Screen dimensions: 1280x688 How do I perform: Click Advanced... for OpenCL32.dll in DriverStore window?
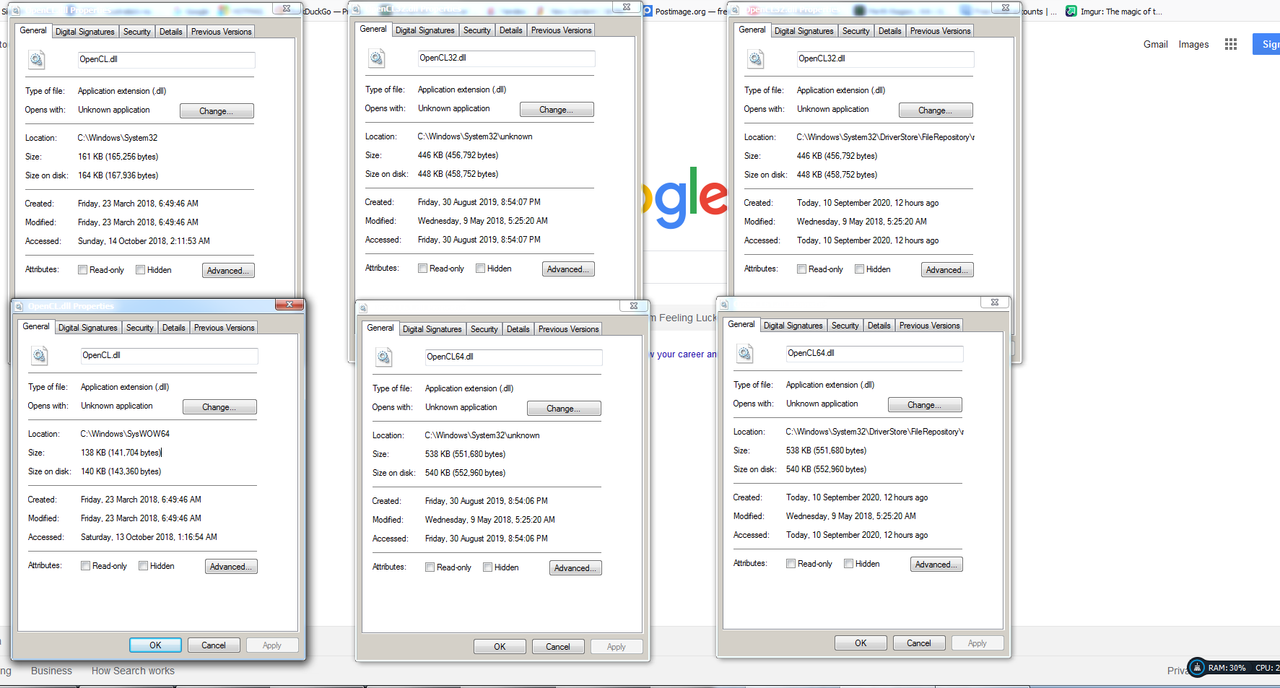947,270
